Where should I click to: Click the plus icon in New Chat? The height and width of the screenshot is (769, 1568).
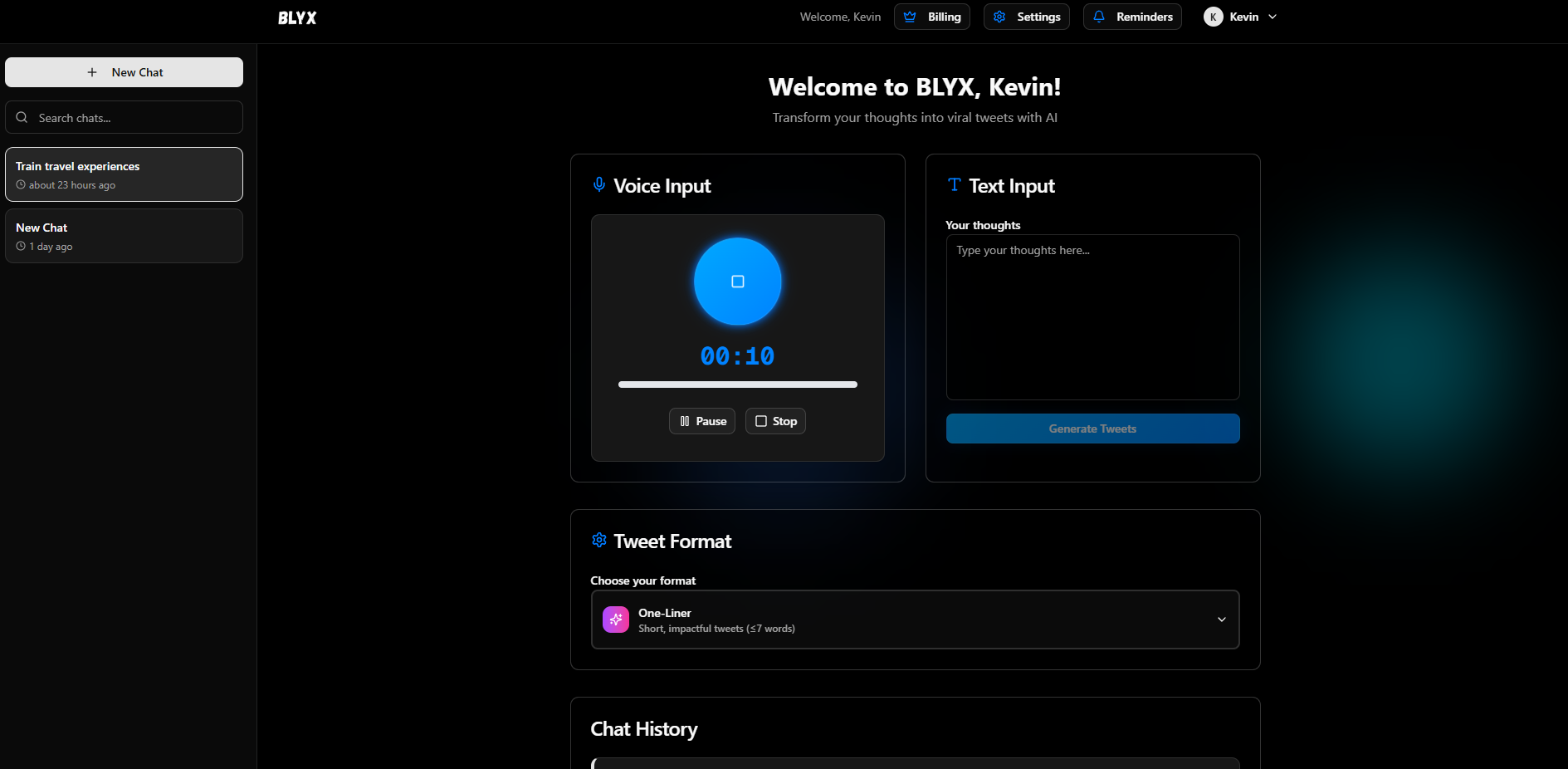click(x=92, y=72)
